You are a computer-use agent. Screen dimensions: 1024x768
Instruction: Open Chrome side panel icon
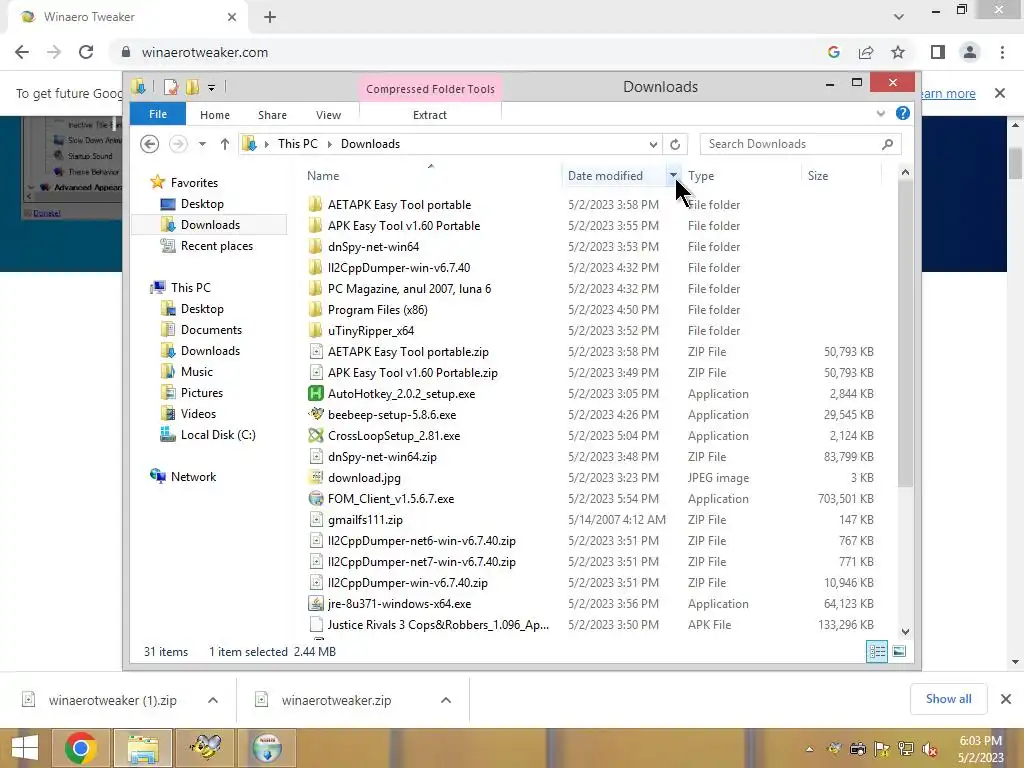click(938, 52)
